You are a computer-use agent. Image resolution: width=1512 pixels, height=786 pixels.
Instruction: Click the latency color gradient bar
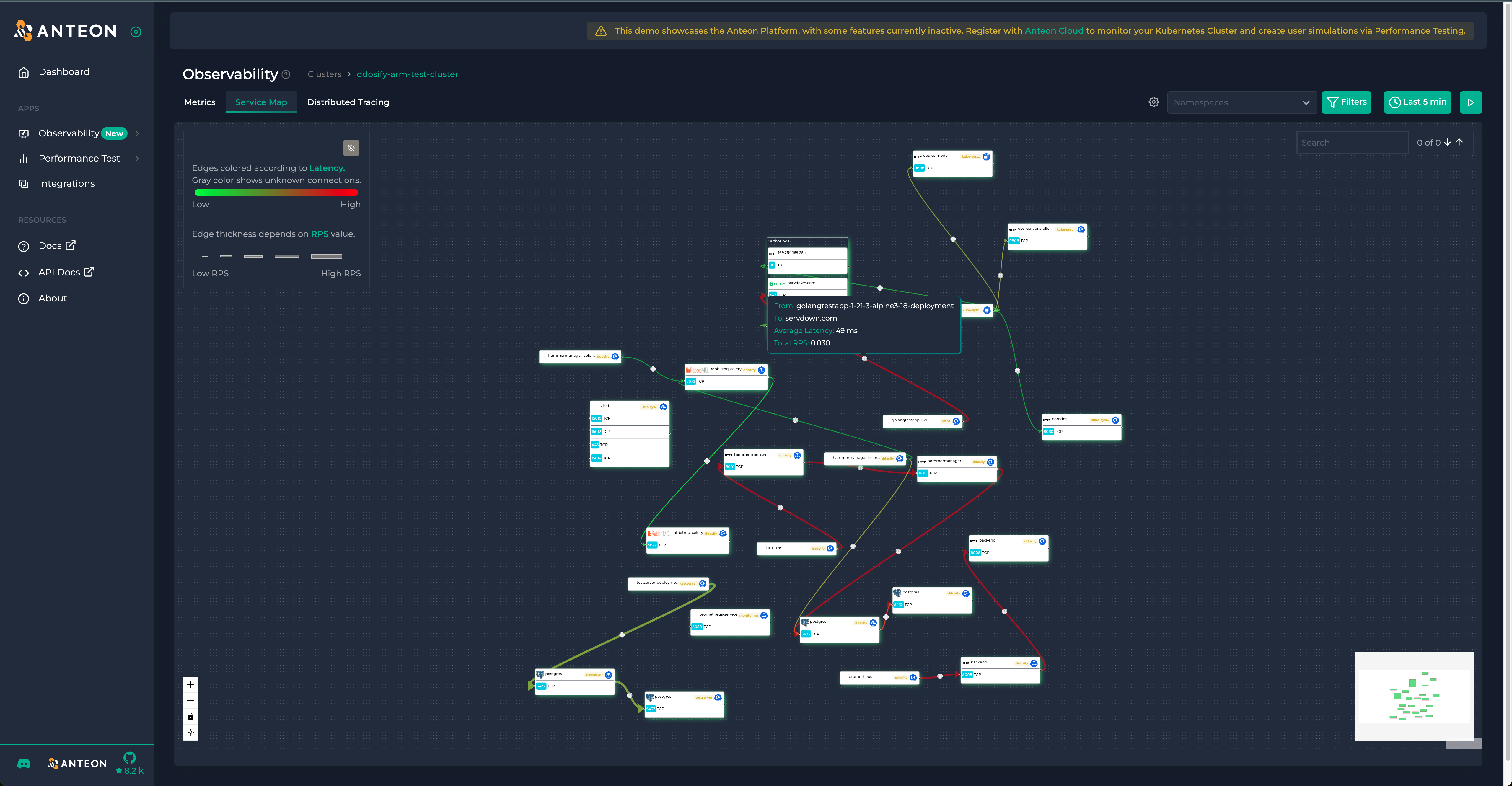pyautogui.click(x=276, y=192)
